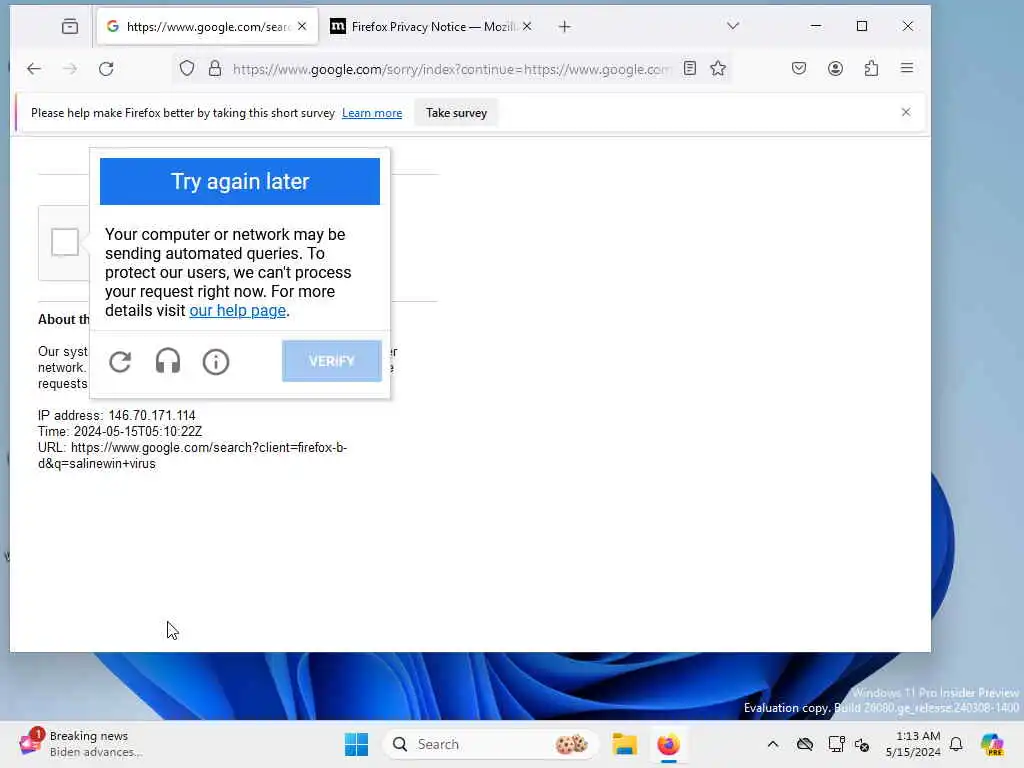Open a new tab with plus button
This screenshot has height=768, width=1024.
565,27
